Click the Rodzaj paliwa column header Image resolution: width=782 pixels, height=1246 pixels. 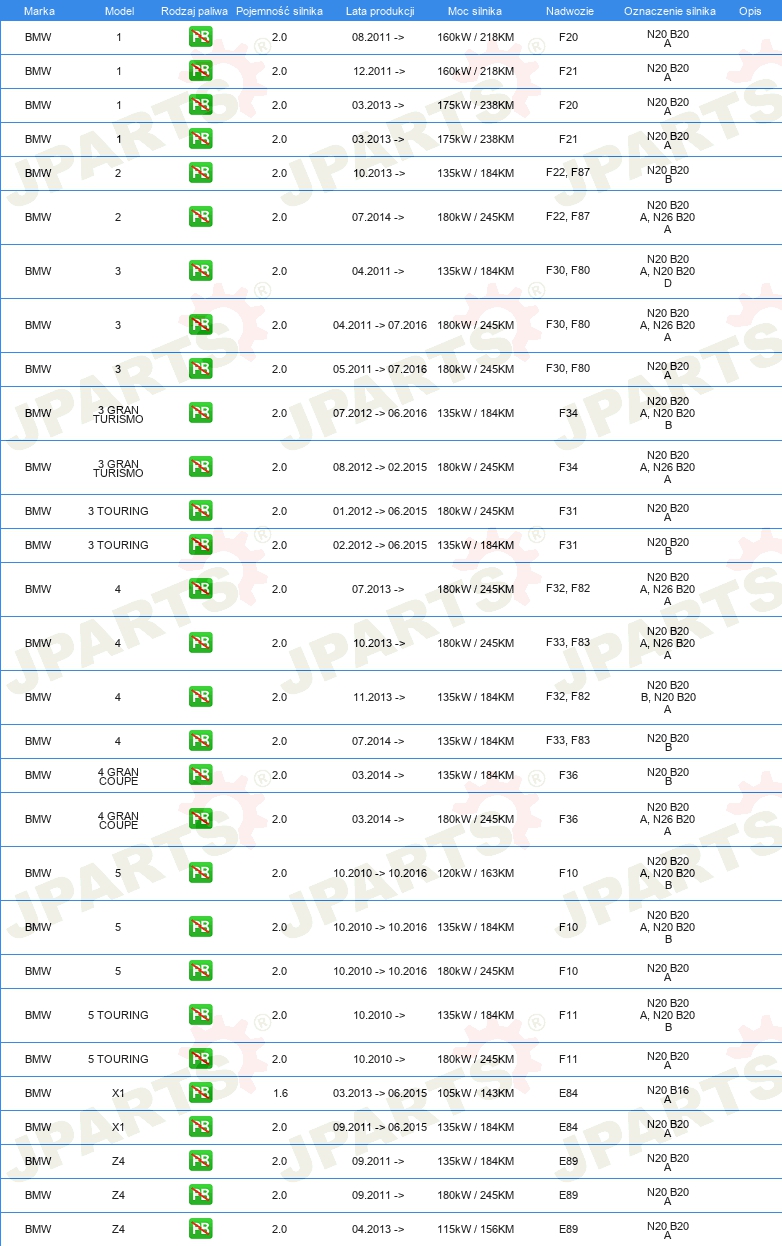tap(194, 11)
